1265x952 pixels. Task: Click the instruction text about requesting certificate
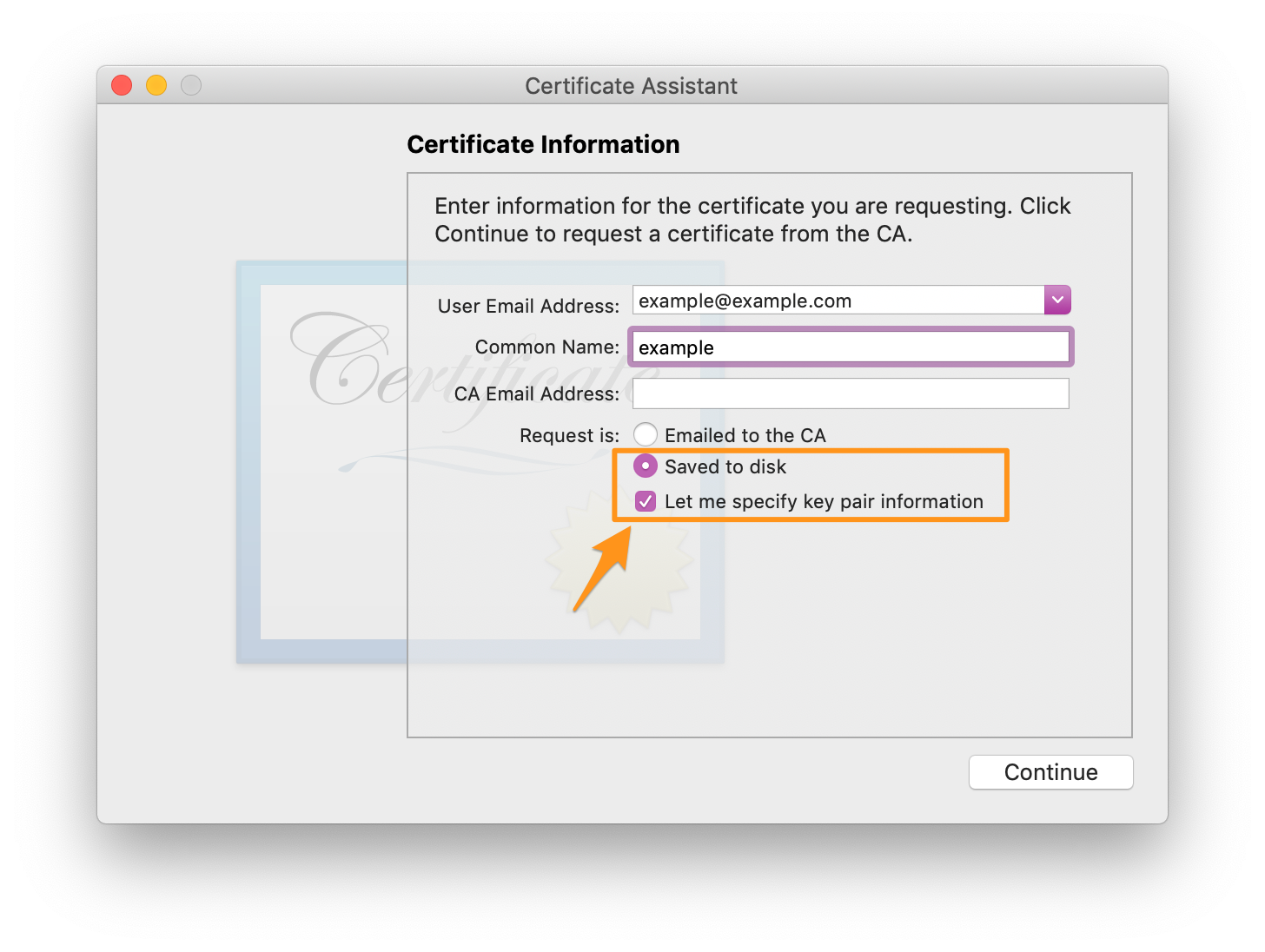click(752, 220)
